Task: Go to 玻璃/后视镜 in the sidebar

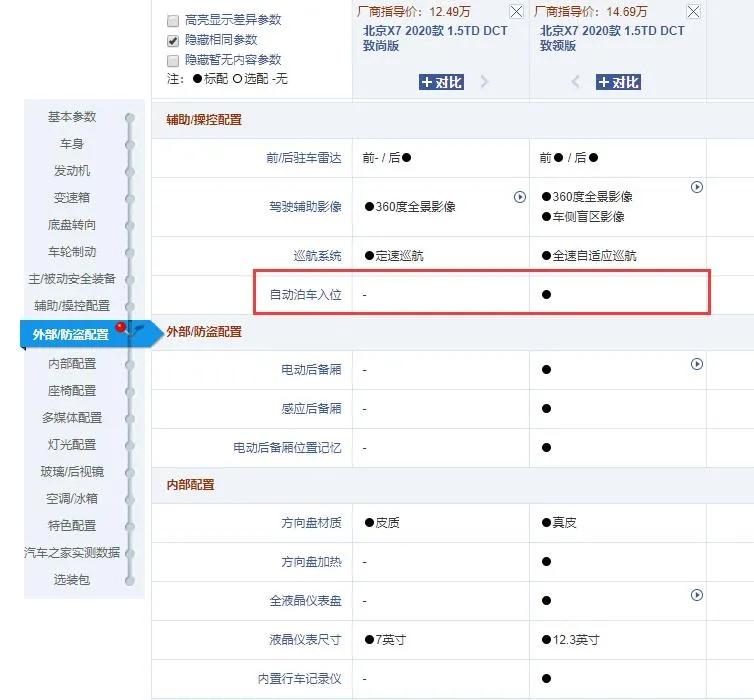Action: (72, 471)
